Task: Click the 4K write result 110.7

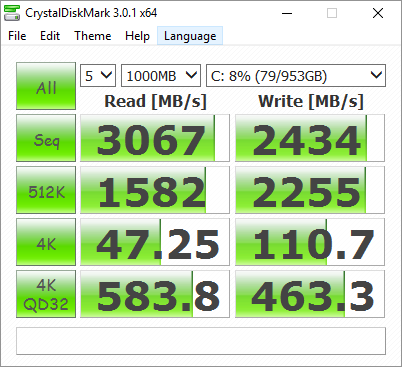Action: click(310, 242)
